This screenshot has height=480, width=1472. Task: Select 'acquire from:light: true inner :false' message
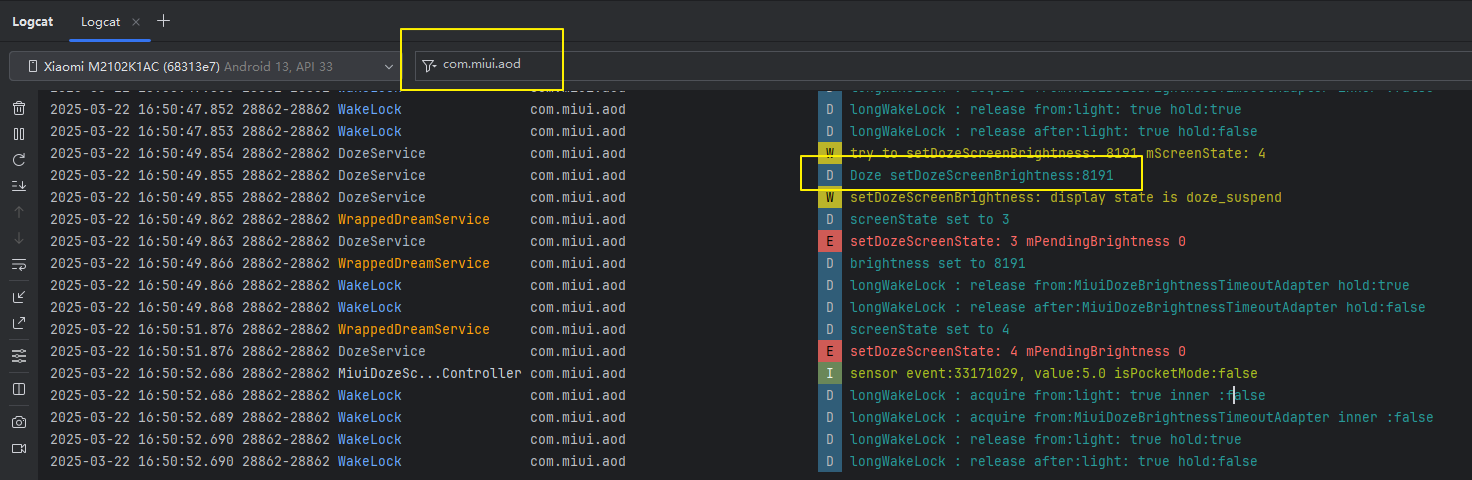tap(1057, 395)
